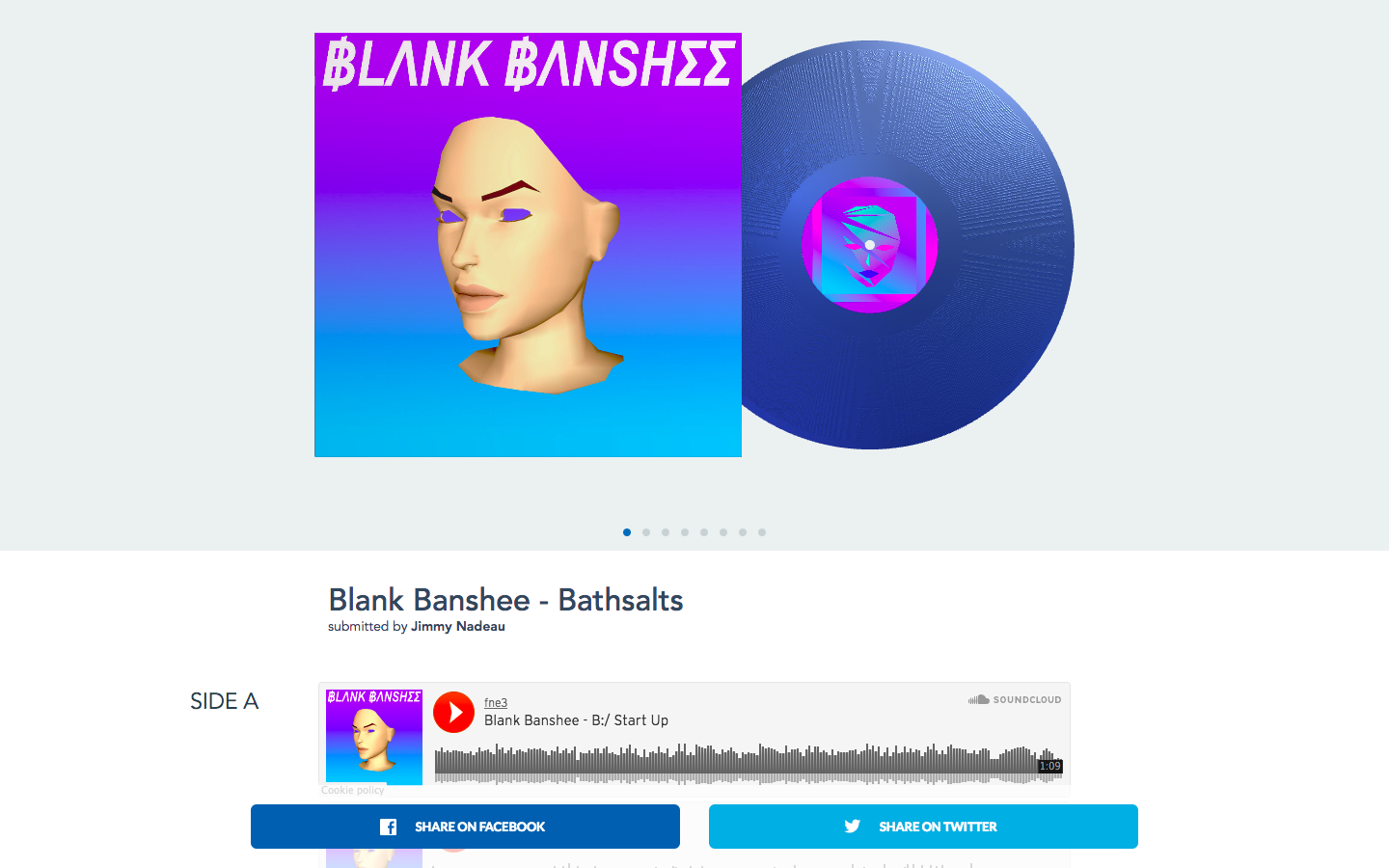The width and height of the screenshot is (1389, 868).
Task: Open the SoundCloud player artwork thumbnail
Action: [374, 737]
